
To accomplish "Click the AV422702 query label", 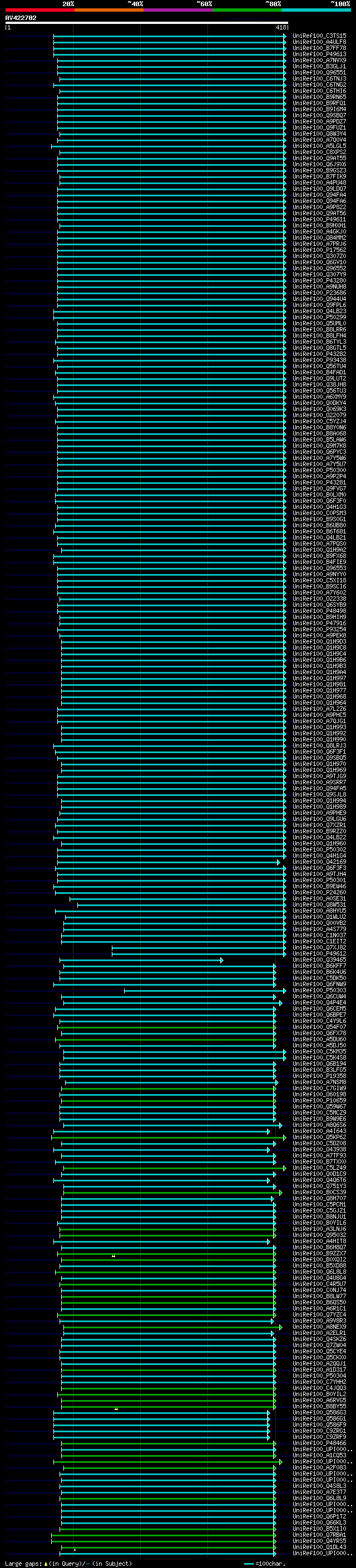I will (x=21, y=18).
